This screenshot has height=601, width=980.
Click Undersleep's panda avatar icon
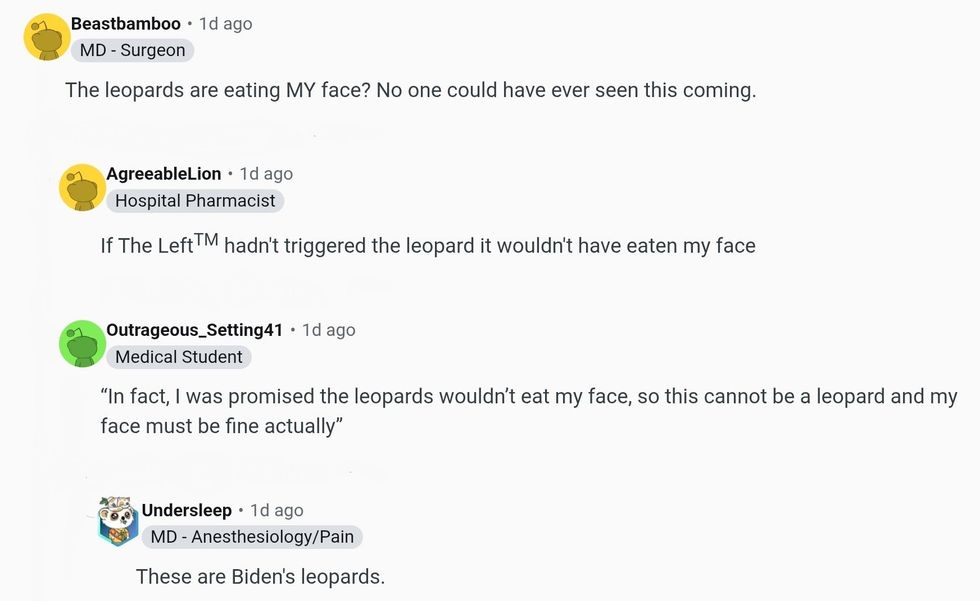117,520
